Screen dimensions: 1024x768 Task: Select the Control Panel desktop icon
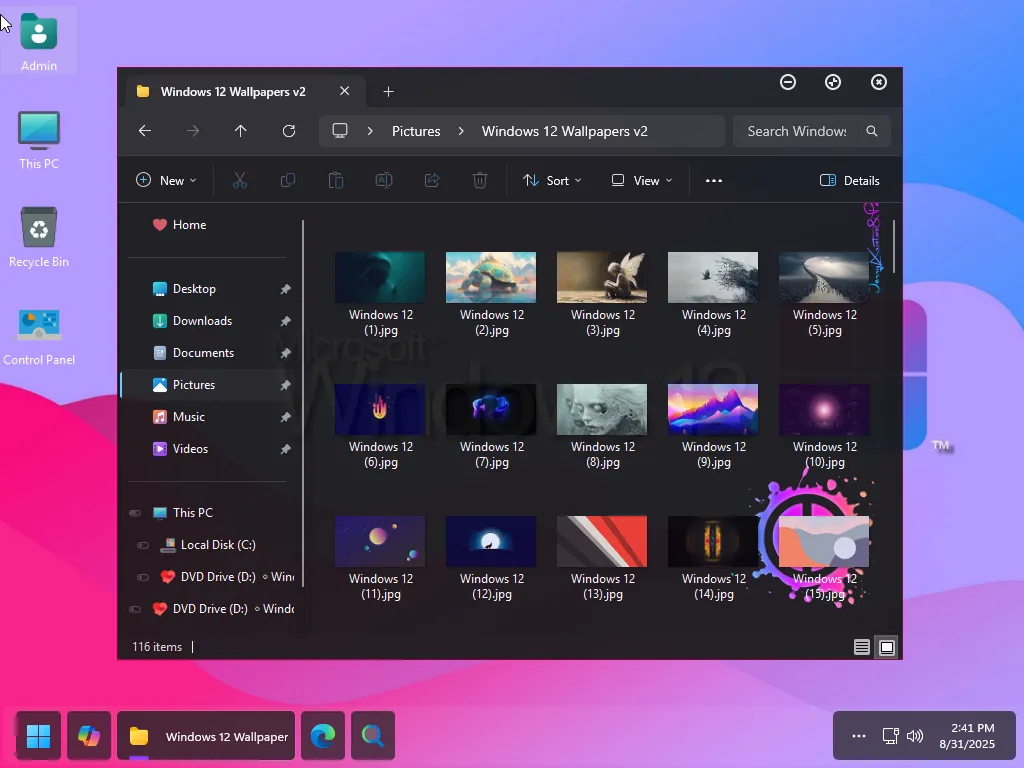(39, 336)
